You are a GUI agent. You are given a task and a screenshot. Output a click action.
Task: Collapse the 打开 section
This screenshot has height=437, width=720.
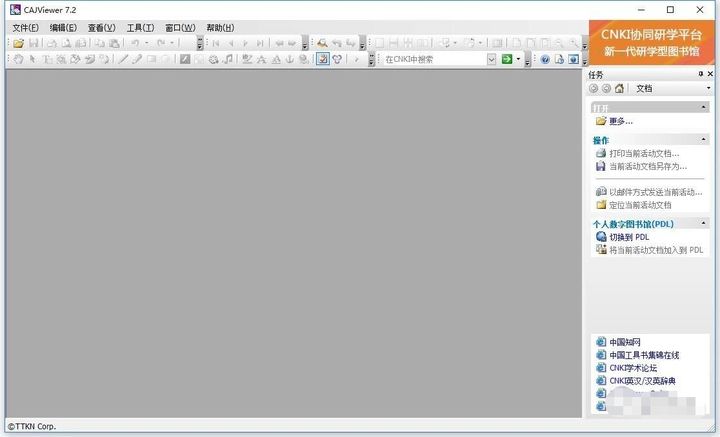click(x=703, y=107)
